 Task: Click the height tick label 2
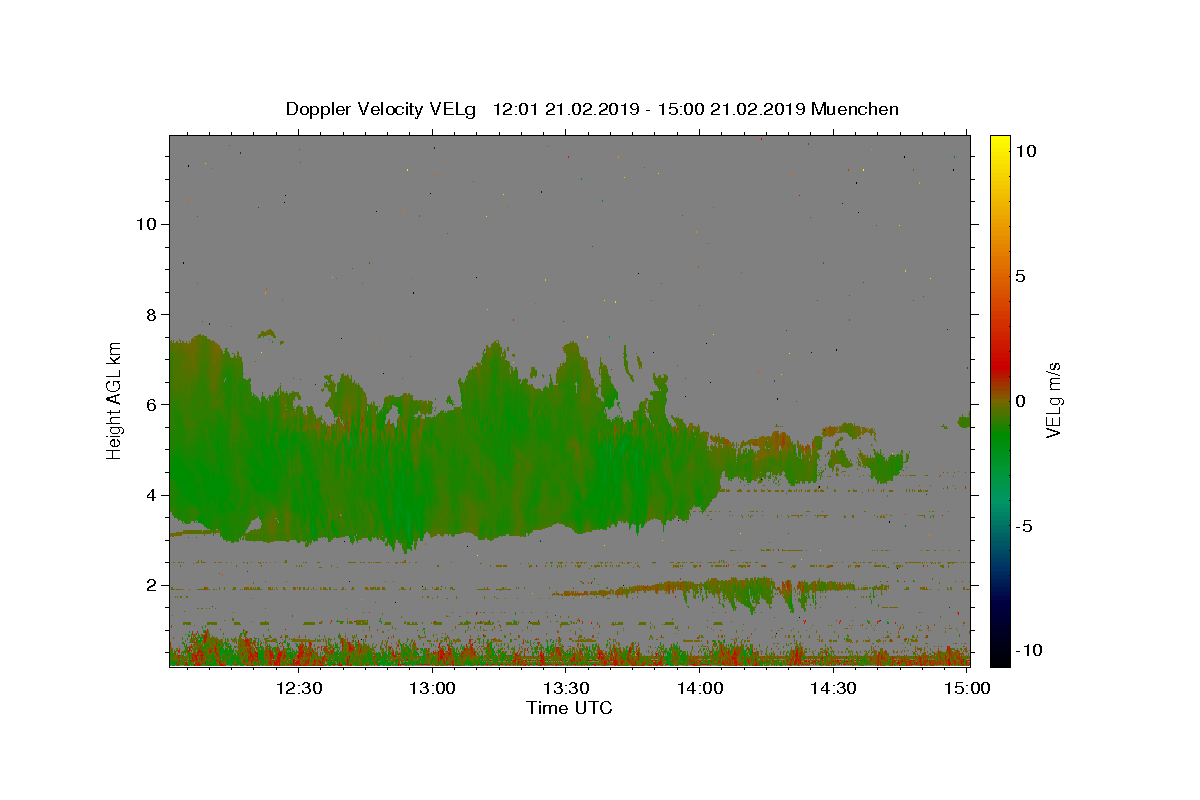point(153,585)
